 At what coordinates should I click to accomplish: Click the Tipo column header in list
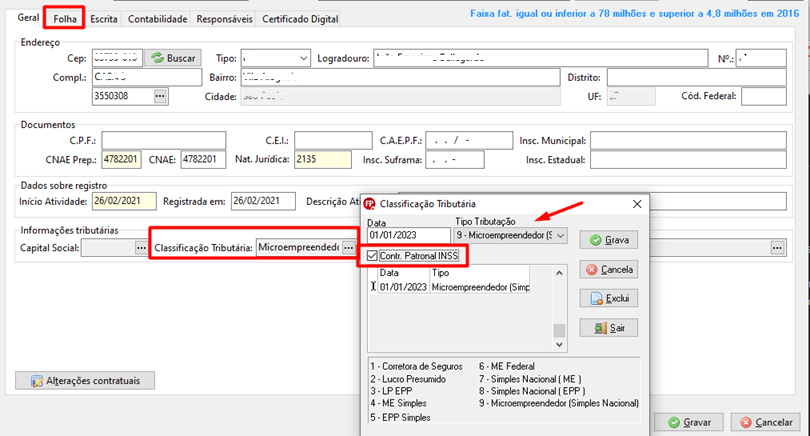coord(480,273)
